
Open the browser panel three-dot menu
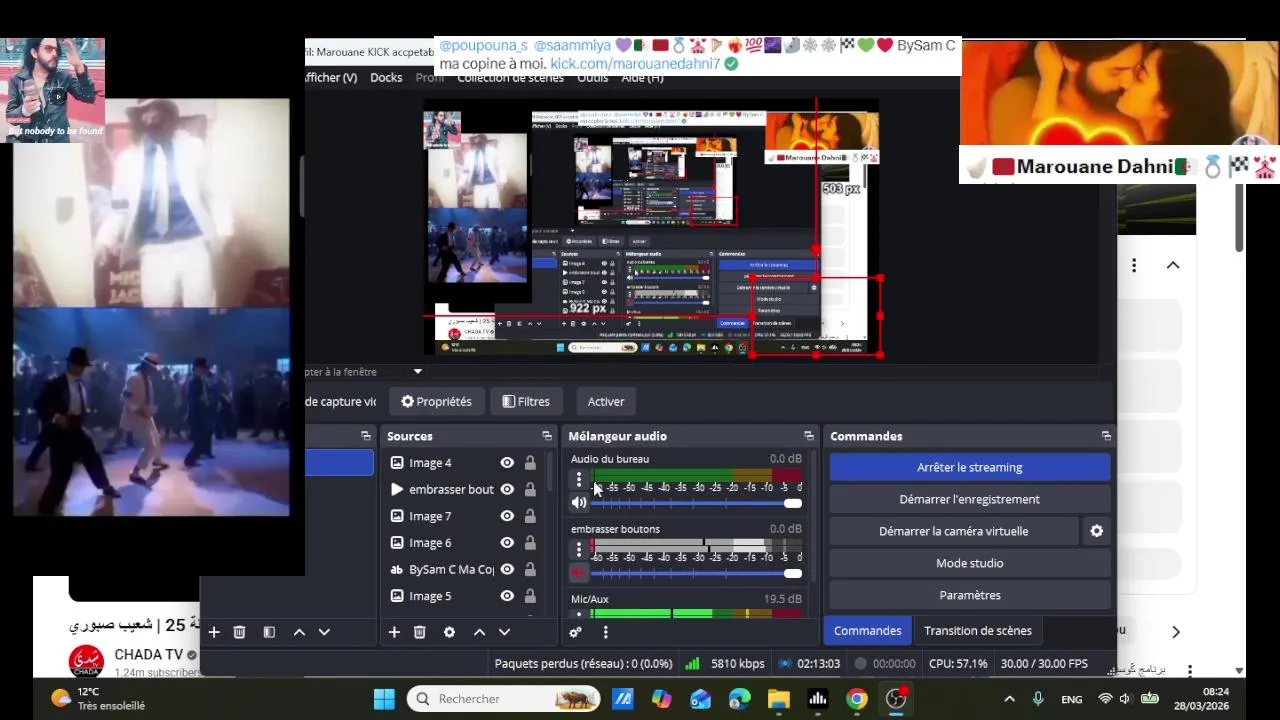1134,265
